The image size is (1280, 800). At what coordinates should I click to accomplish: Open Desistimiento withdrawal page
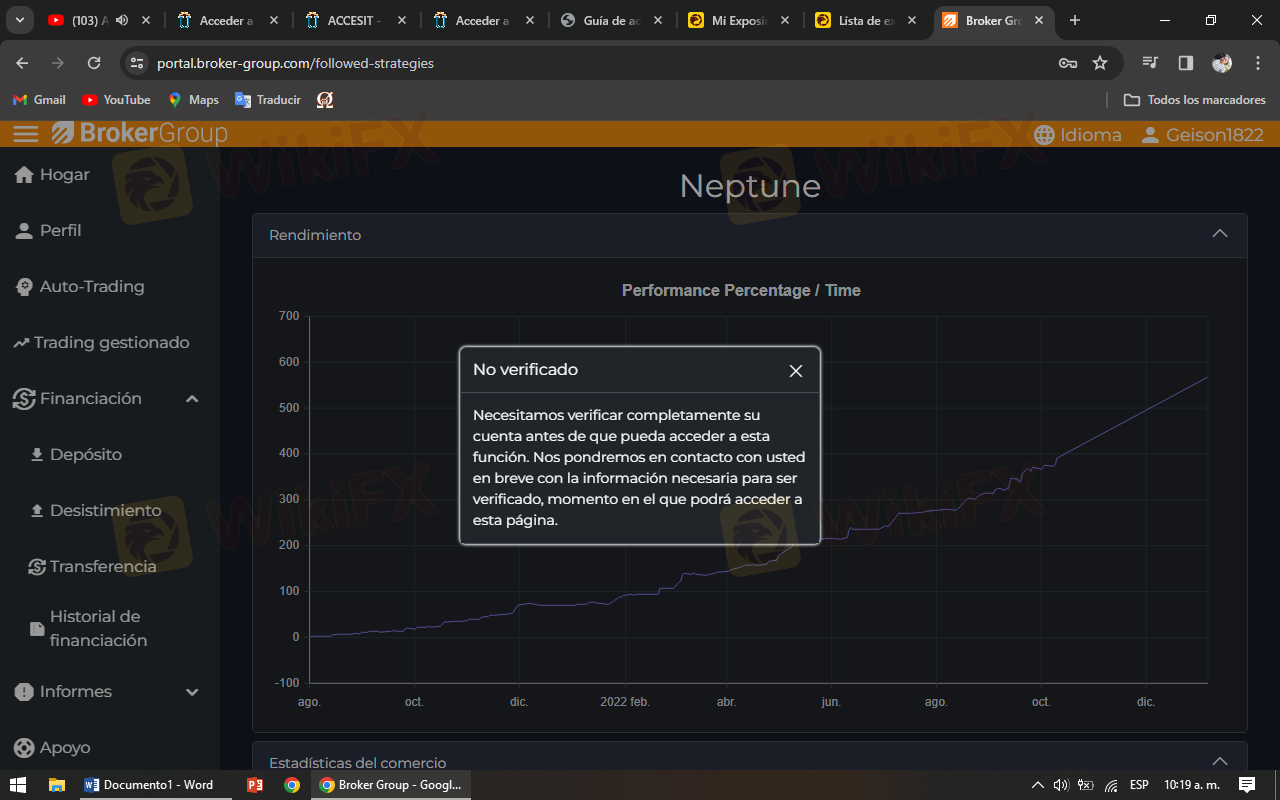click(x=105, y=511)
